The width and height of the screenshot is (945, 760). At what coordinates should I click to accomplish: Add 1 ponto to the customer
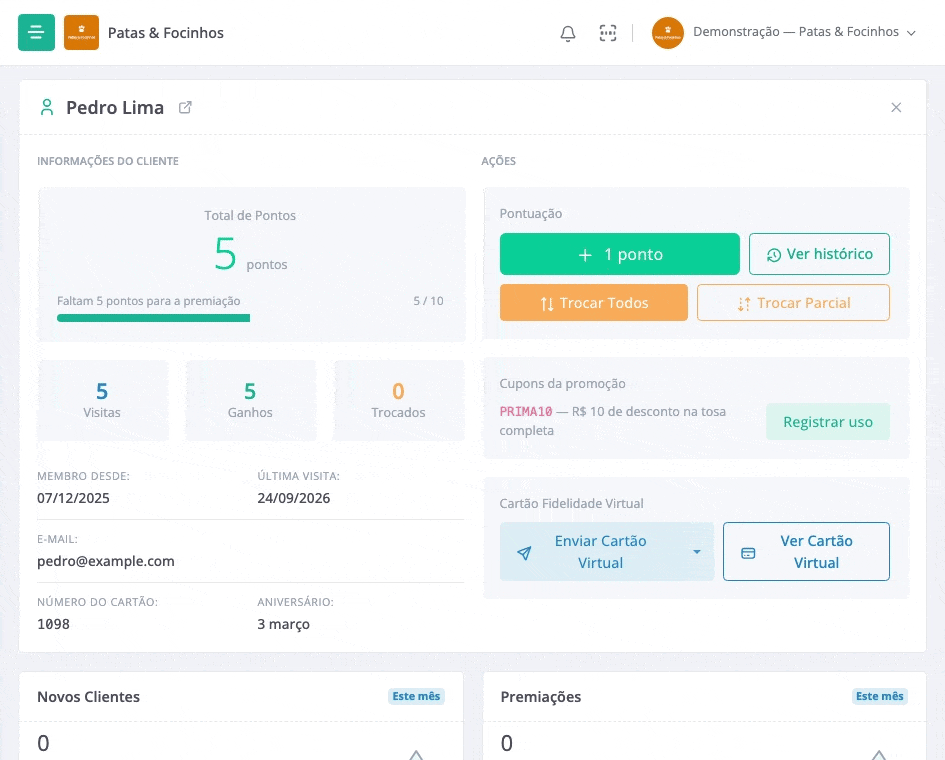[620, 254]
